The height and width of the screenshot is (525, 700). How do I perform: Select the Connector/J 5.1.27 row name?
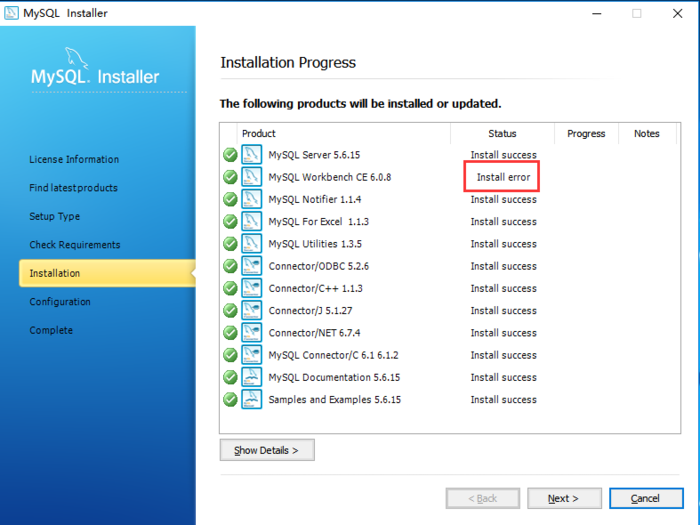pos(310,311)
